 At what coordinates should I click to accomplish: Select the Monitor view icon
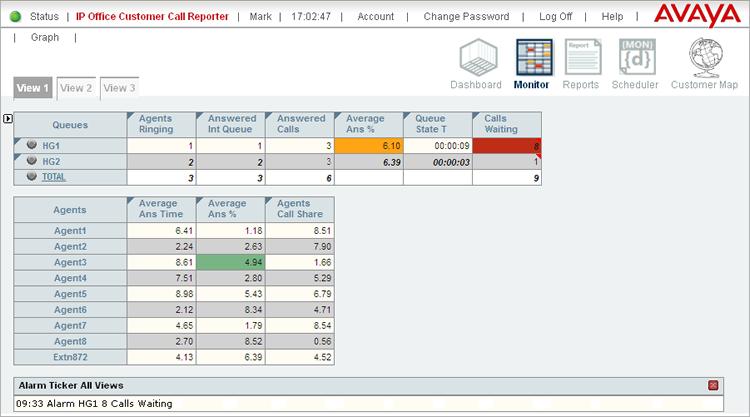point(534,57)
